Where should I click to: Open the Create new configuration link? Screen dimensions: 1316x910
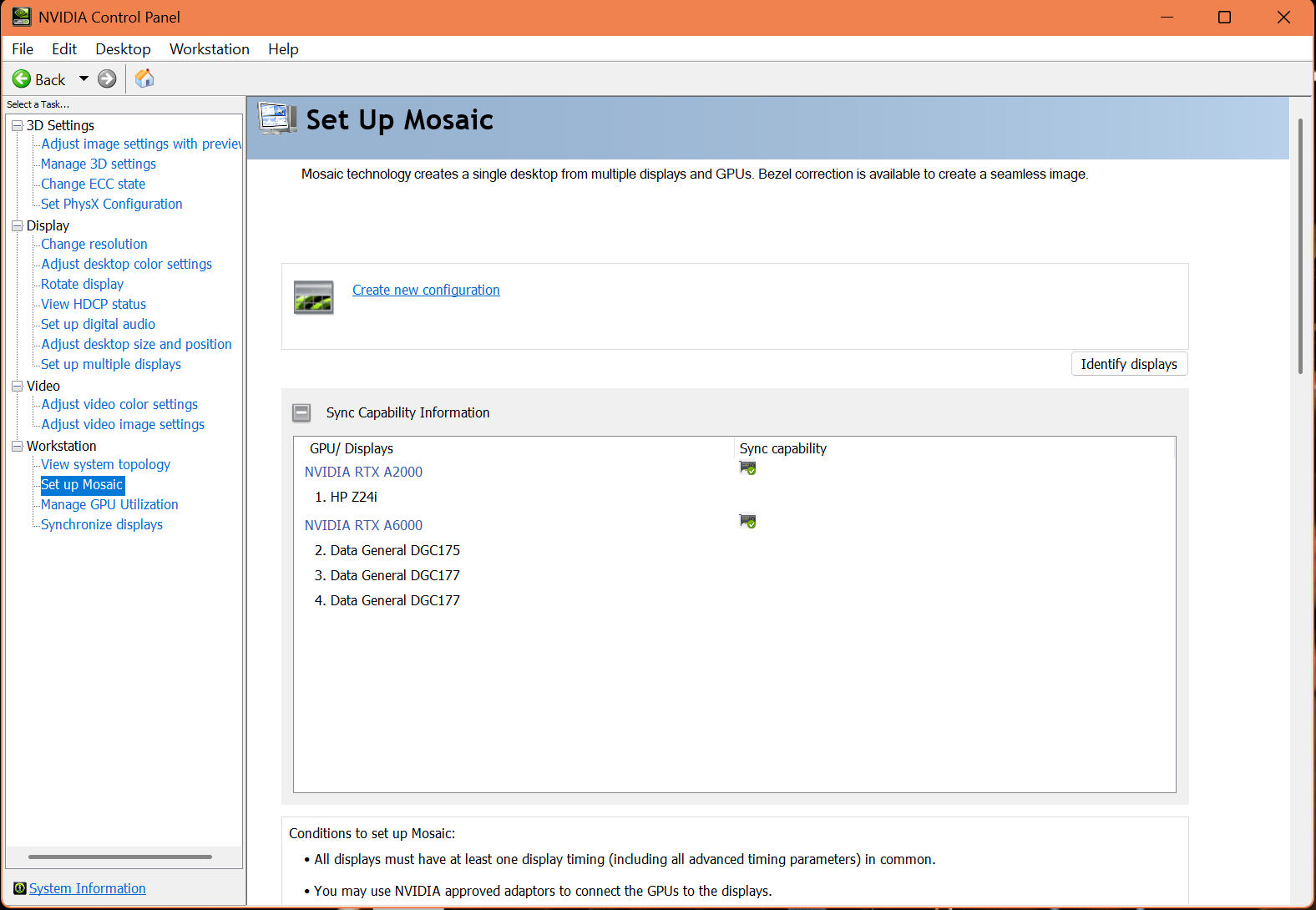point(426,290)
